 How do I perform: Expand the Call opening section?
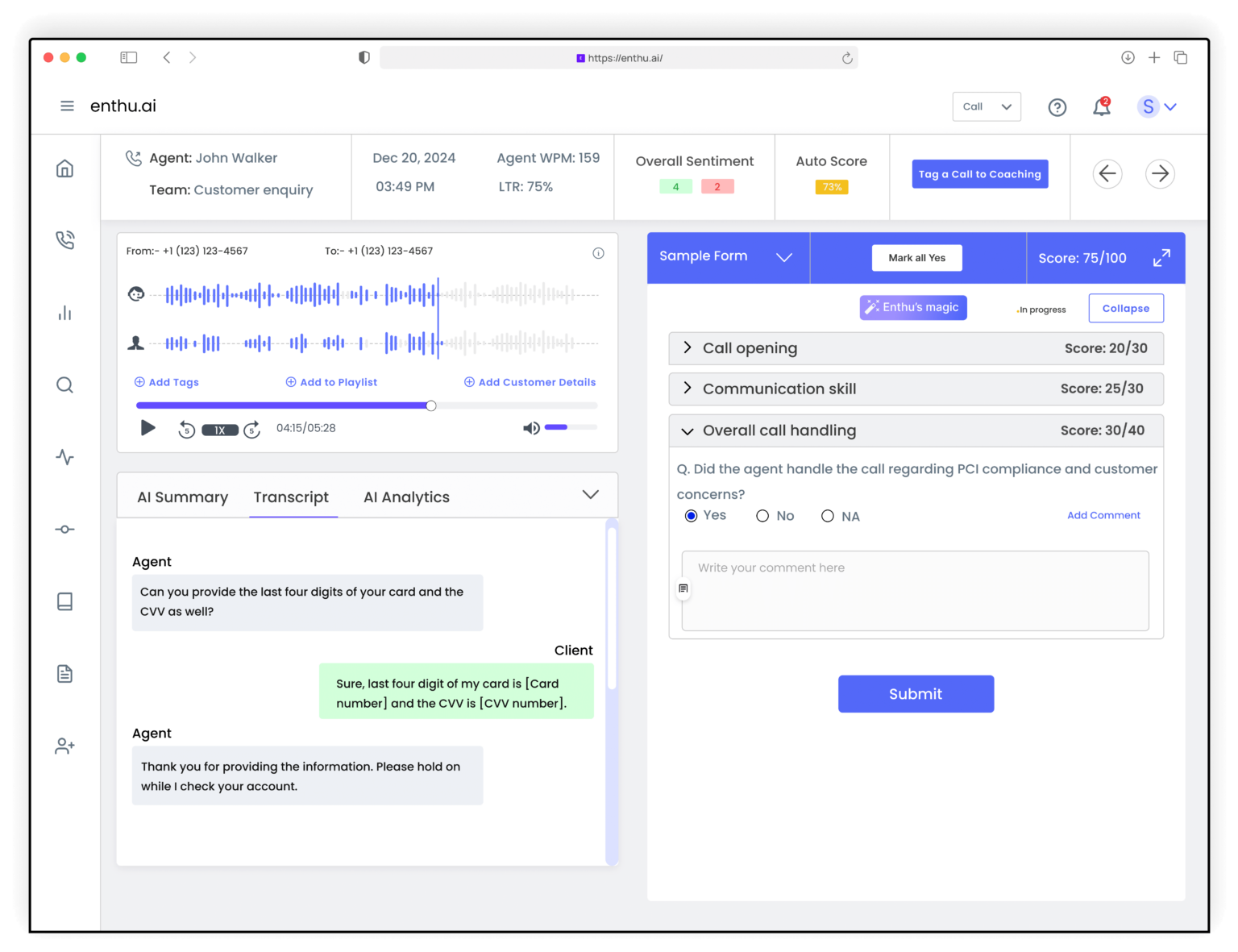(x=688, y=347)
